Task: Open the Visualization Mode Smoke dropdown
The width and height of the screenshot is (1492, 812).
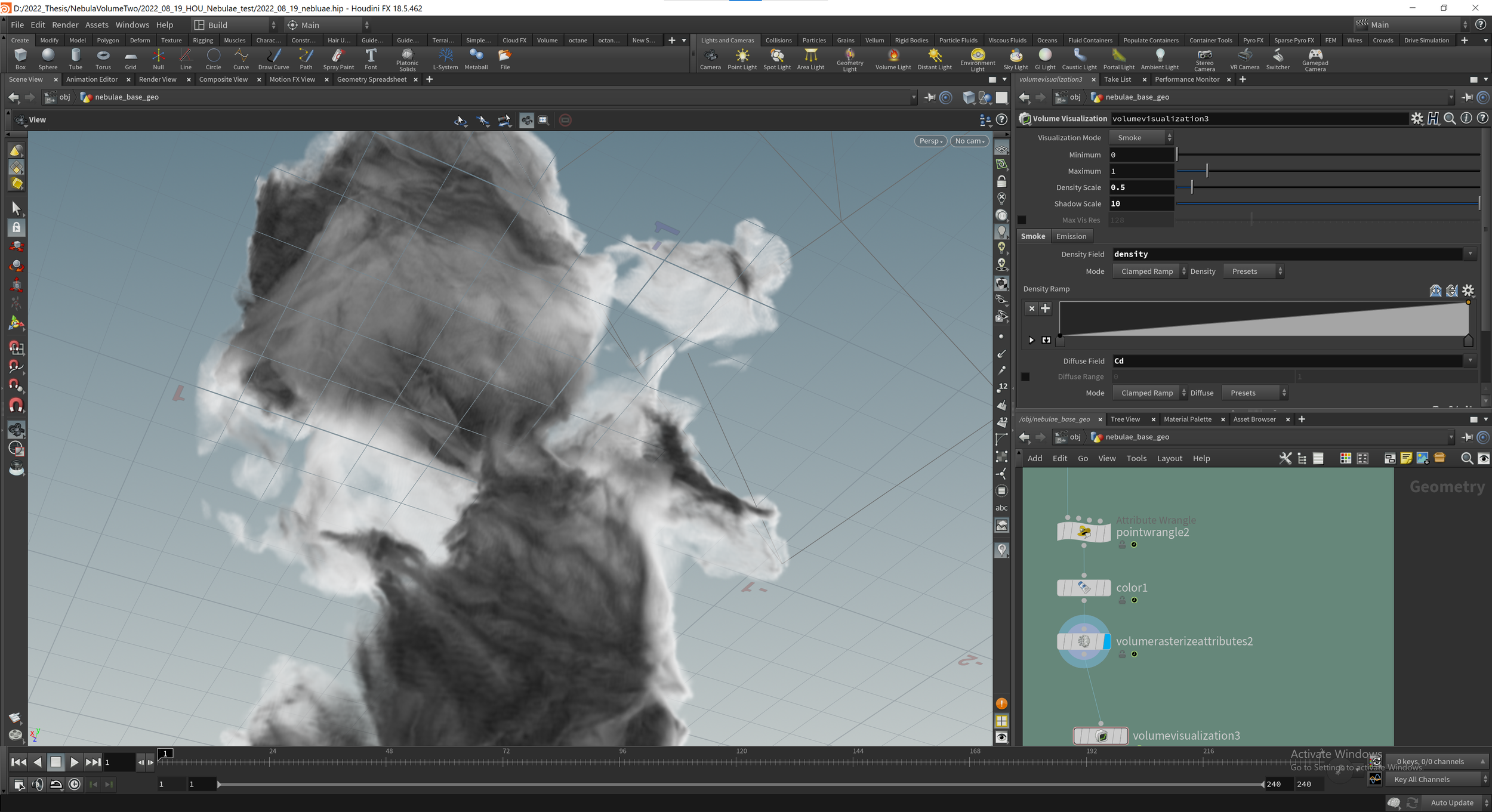Action: 1142,138
